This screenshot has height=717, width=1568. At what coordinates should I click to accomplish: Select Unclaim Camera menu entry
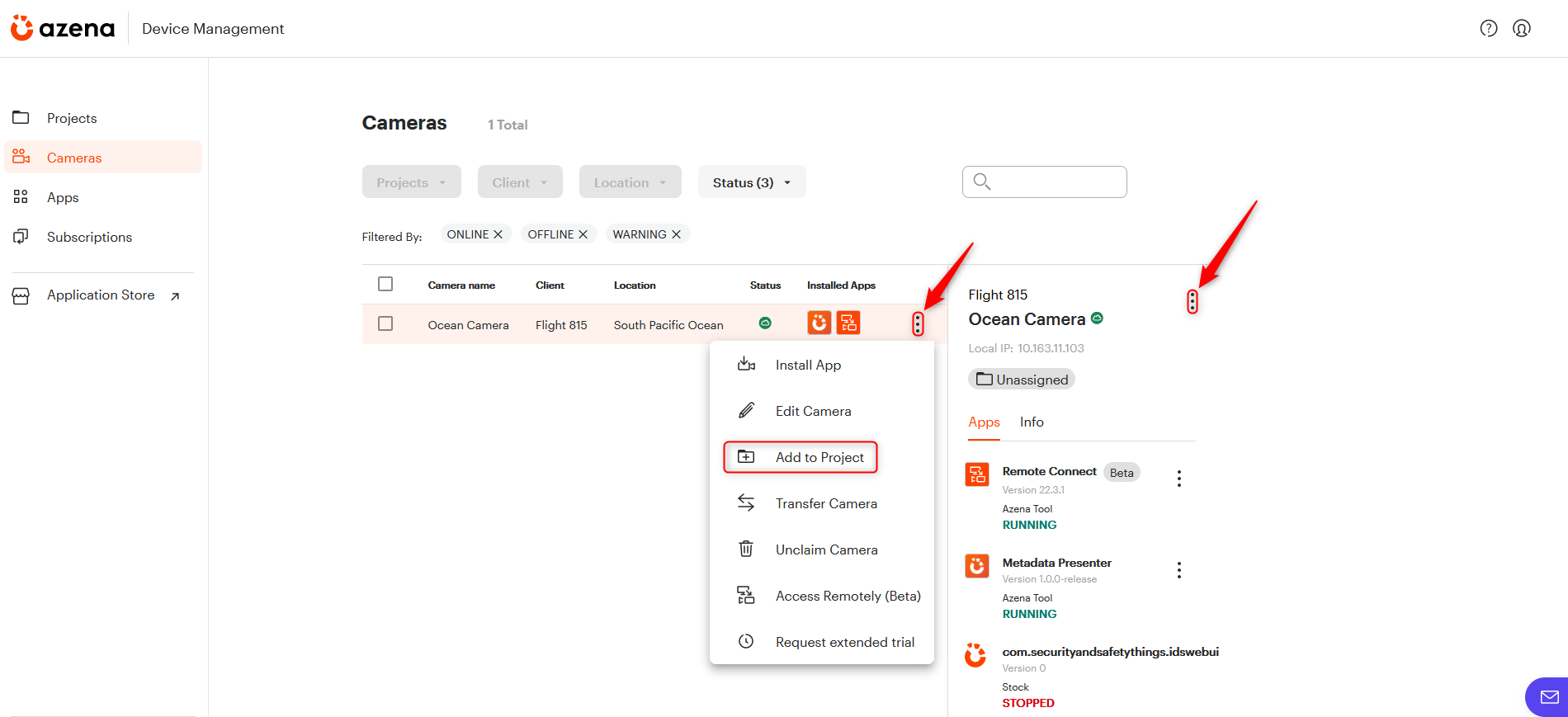tap(822, 550)
